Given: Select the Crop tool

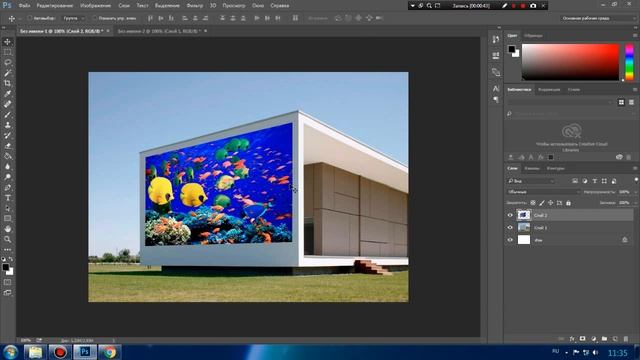Looking at the screenshot, I should click(7, 83).
